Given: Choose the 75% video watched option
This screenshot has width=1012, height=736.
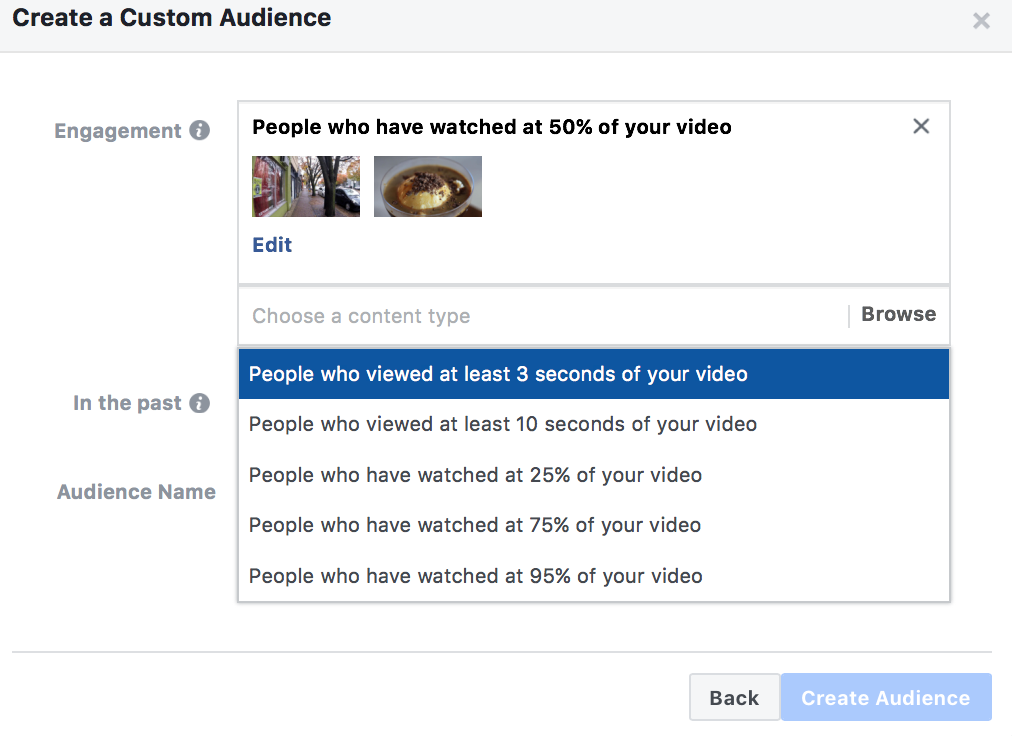Looking at the screenshot, I should pos(474,525).
